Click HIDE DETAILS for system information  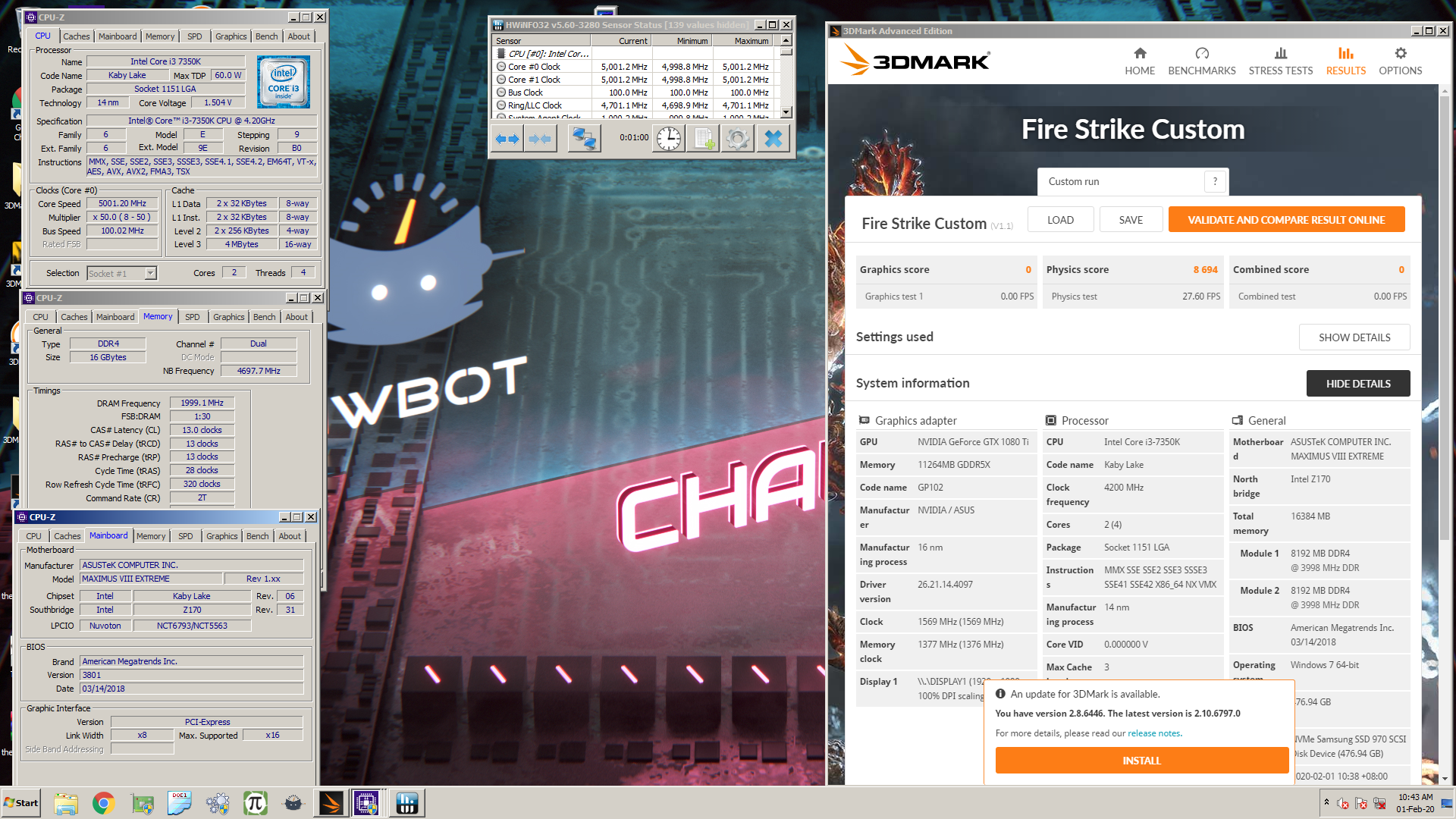[1358, 384]
